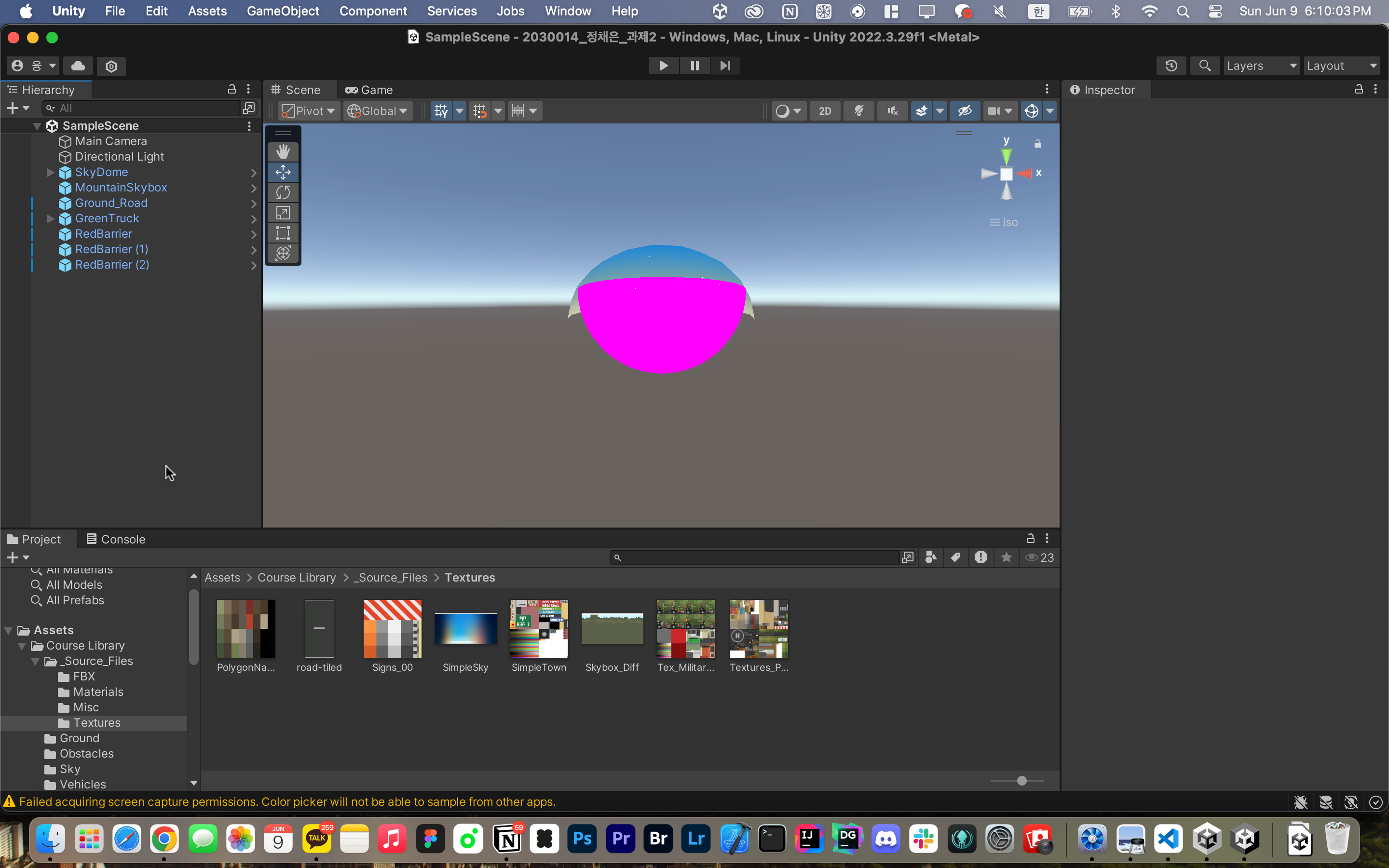Click the Step frame button
Viewport: 1389px width, 868px height.
click(725, 66)
